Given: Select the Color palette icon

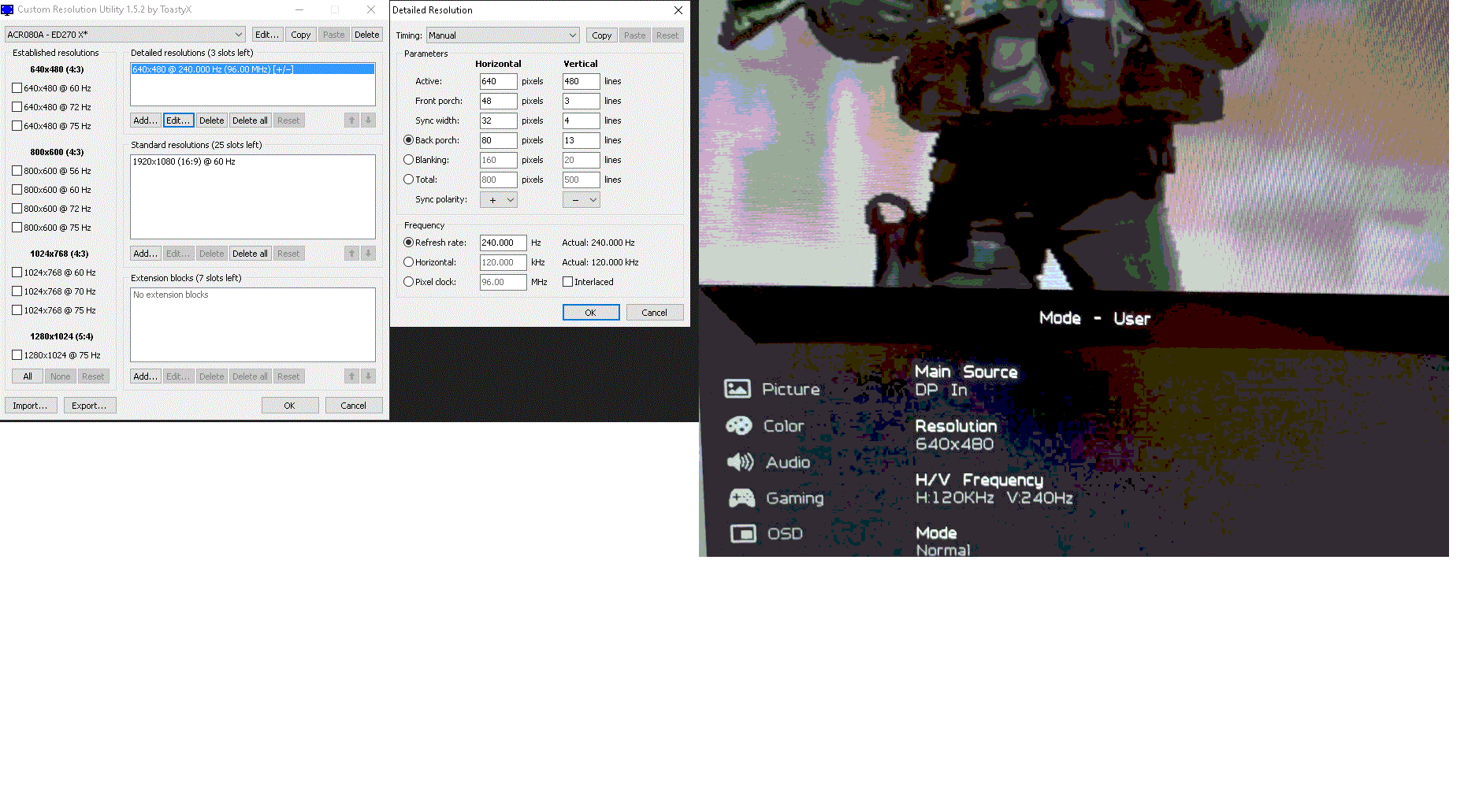Looking at the screenshot, I should coord(738,426).
